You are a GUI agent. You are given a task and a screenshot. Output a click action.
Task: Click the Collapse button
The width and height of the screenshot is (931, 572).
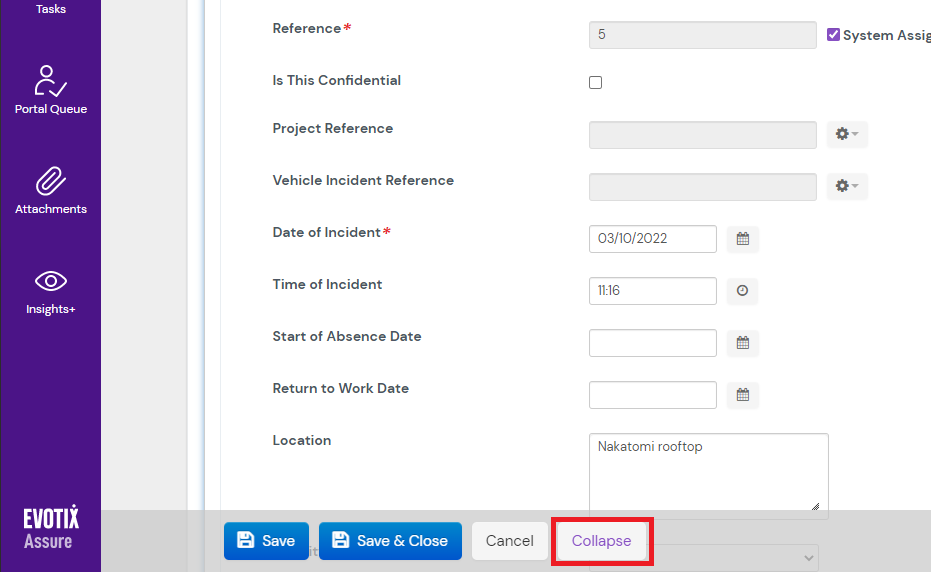tap(601, 541)
